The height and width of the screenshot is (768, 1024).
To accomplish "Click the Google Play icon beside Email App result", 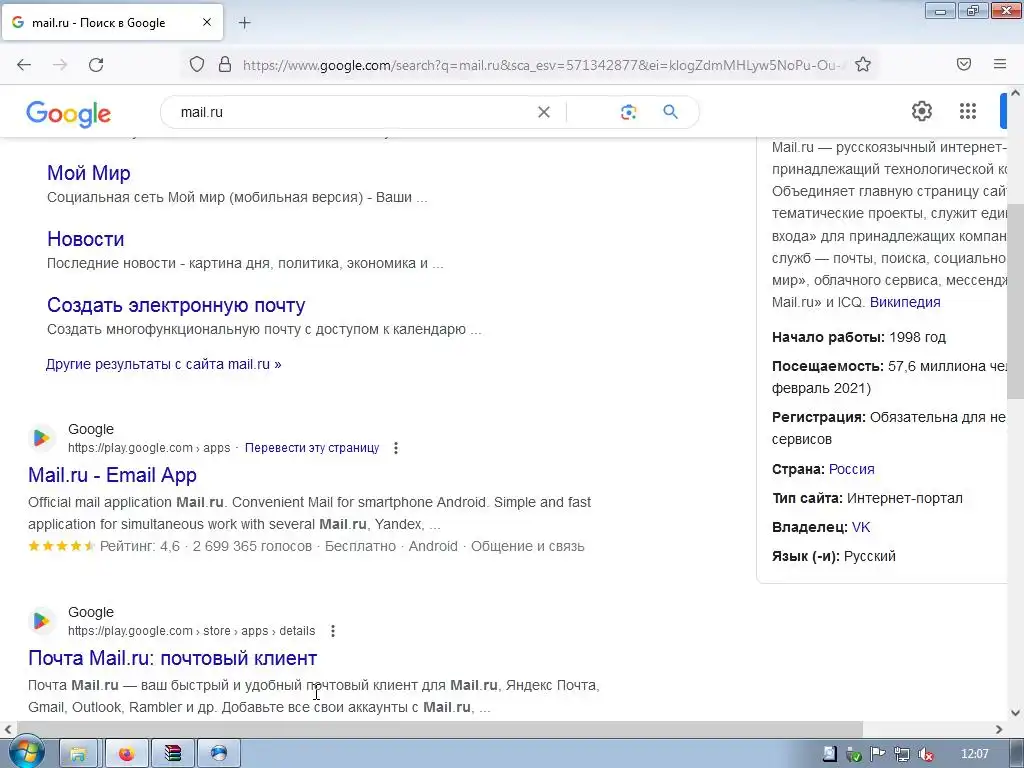I will click(41, 438).
